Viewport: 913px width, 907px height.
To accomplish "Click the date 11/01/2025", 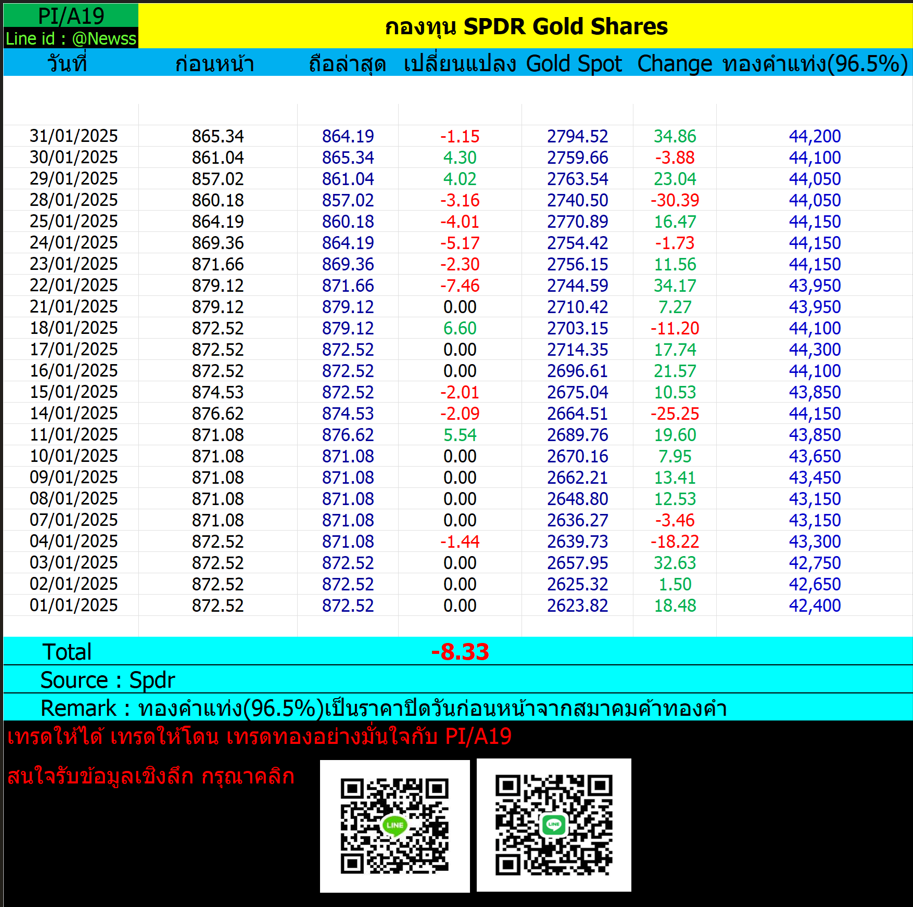I will pyautogui.click(x=74, y=435).
